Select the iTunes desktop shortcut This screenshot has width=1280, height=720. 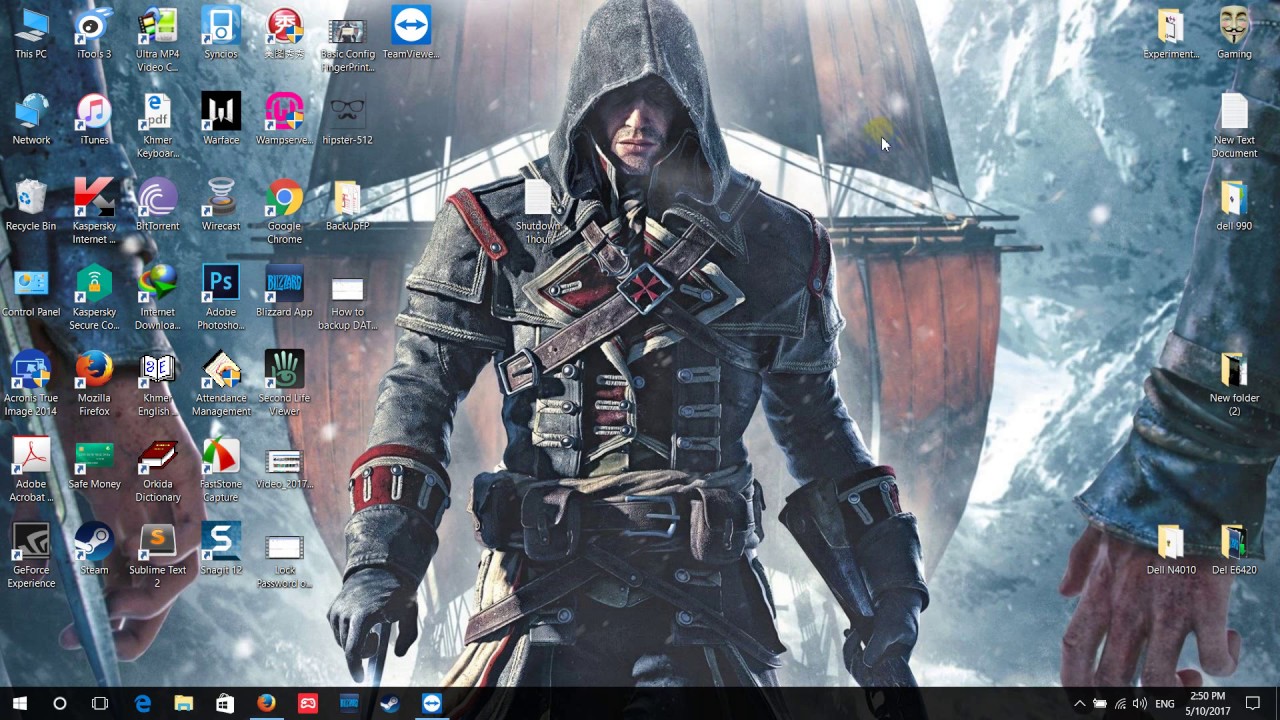[x=94, y=119]
